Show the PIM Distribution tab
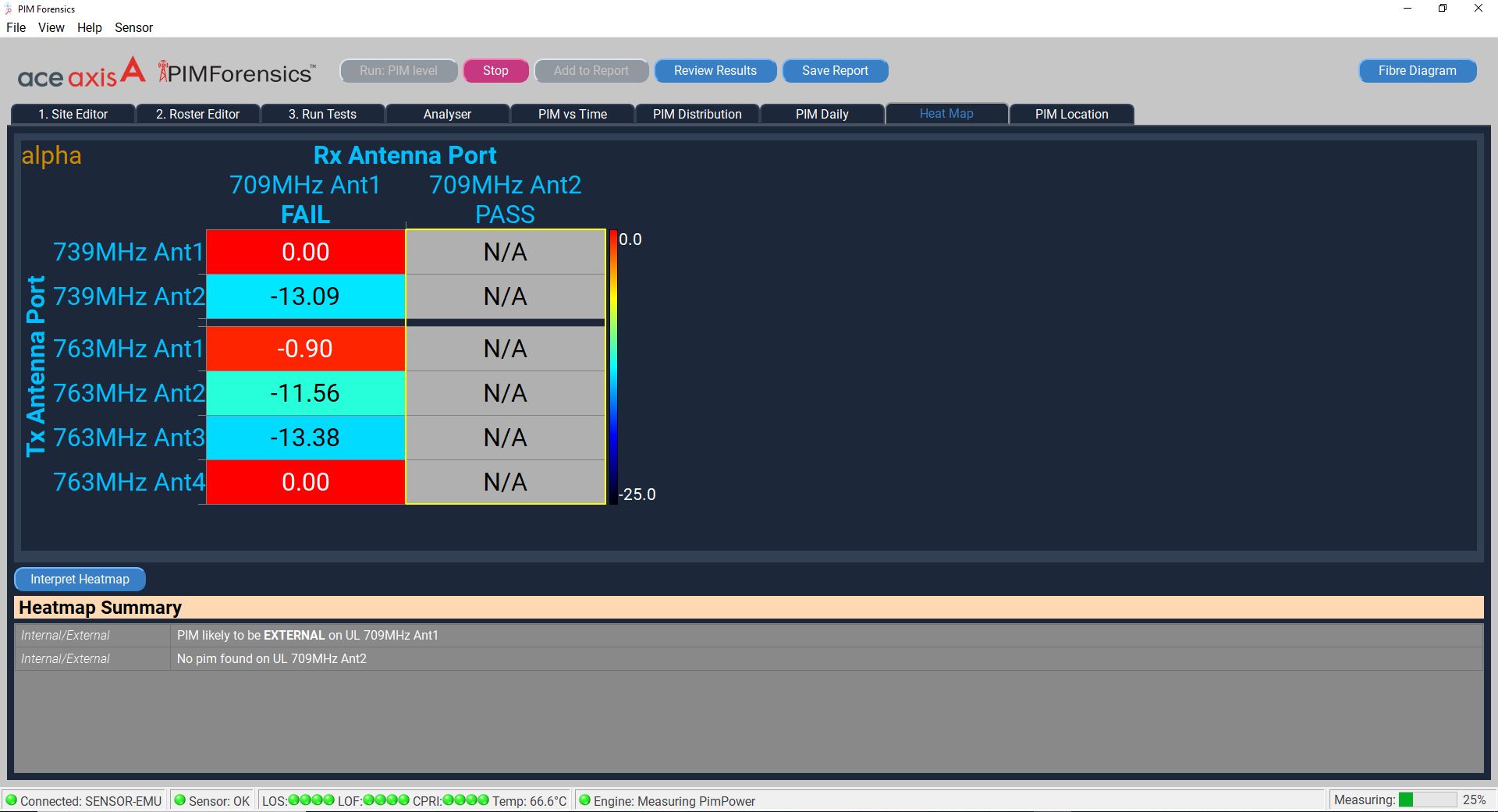This screenshot has width=1498, height=812. [698, 114]
